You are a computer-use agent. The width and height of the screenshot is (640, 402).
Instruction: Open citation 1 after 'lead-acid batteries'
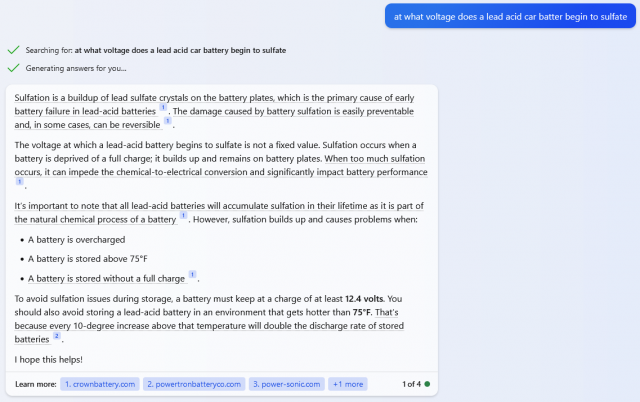pyautogui.click(x=163, y=107)
